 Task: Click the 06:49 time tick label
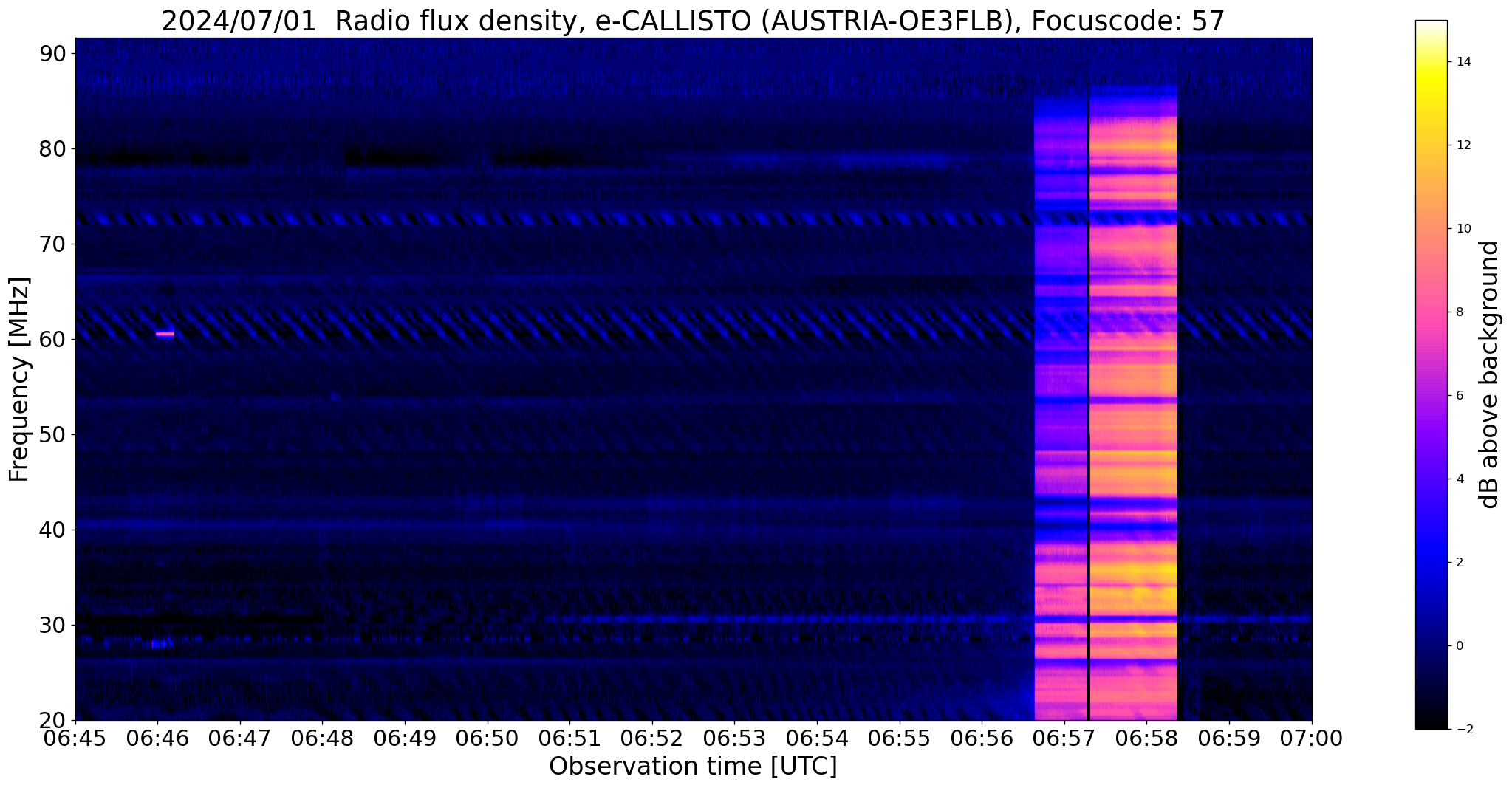click(x=405, y=738)
